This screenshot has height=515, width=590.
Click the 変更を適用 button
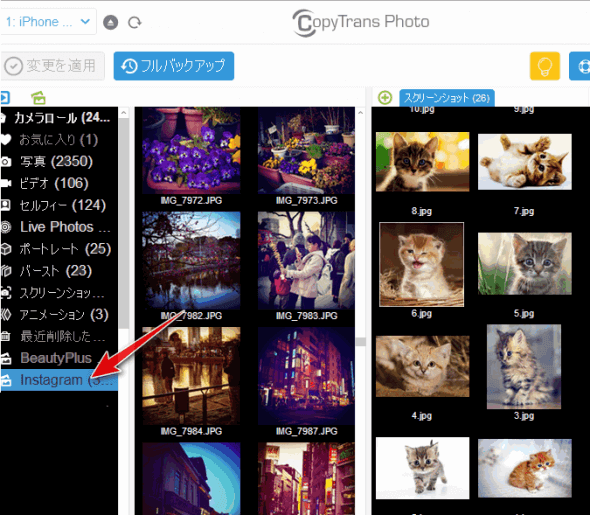pyautogui.click(x=52, y=66)
